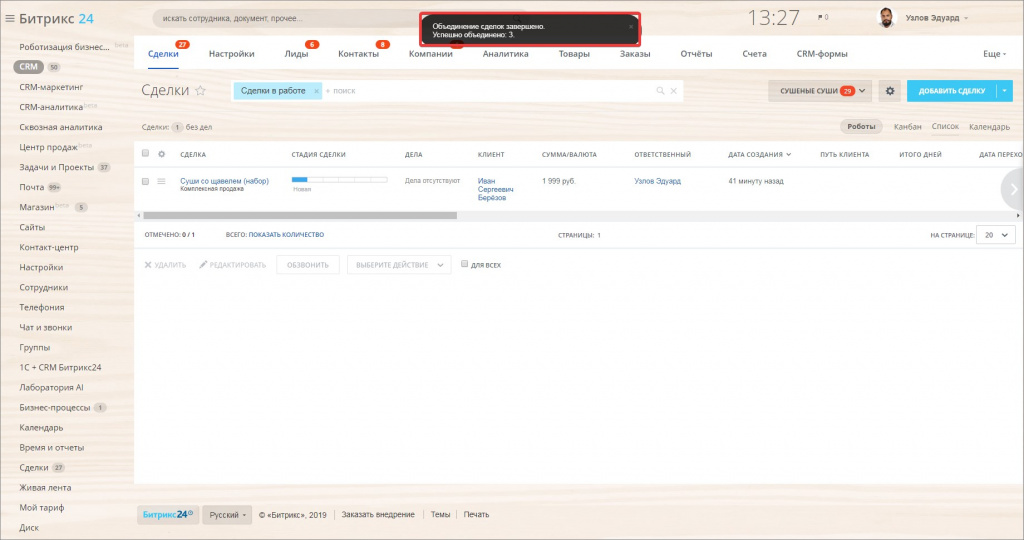Screen dimensions: 1024x540
Task: Open the Счета tab
Action: (754, 54)
